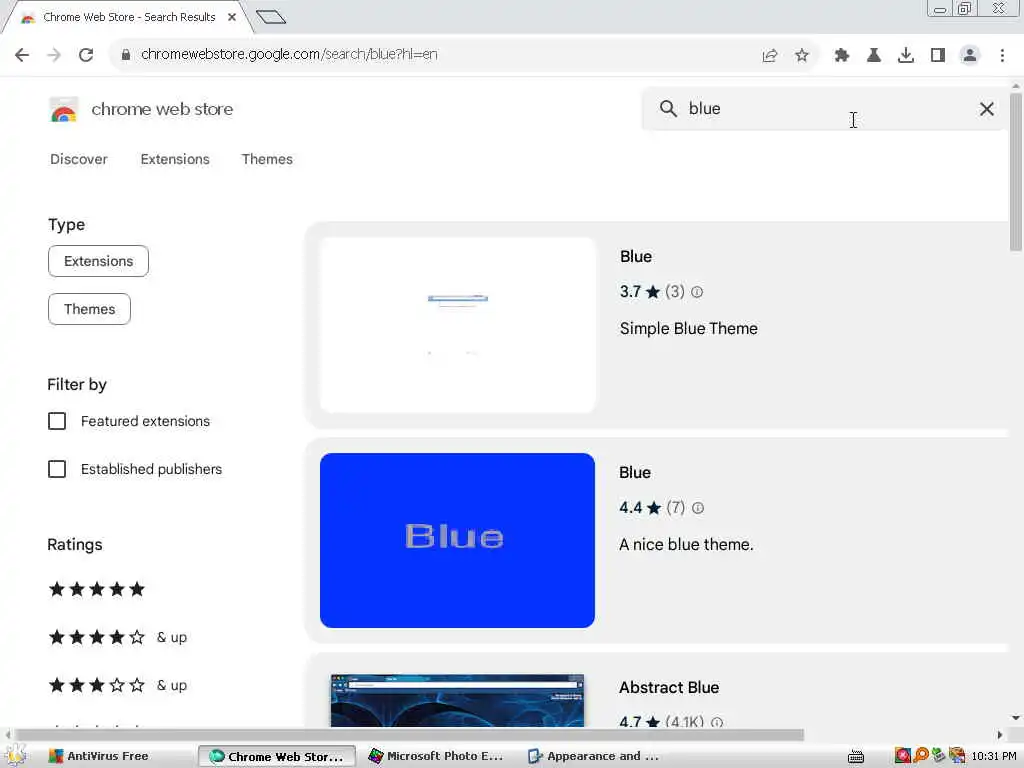Open Abstract Blue theme title
Screen dimensions: 1024x768
[669, 688]
